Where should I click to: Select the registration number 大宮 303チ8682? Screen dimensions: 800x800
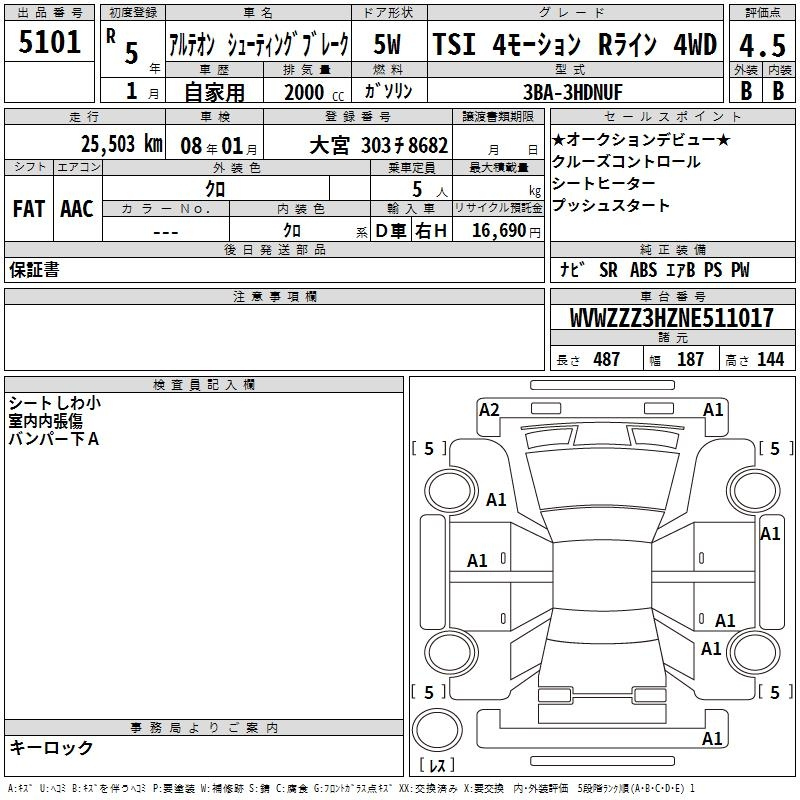(x=378, y=144)
